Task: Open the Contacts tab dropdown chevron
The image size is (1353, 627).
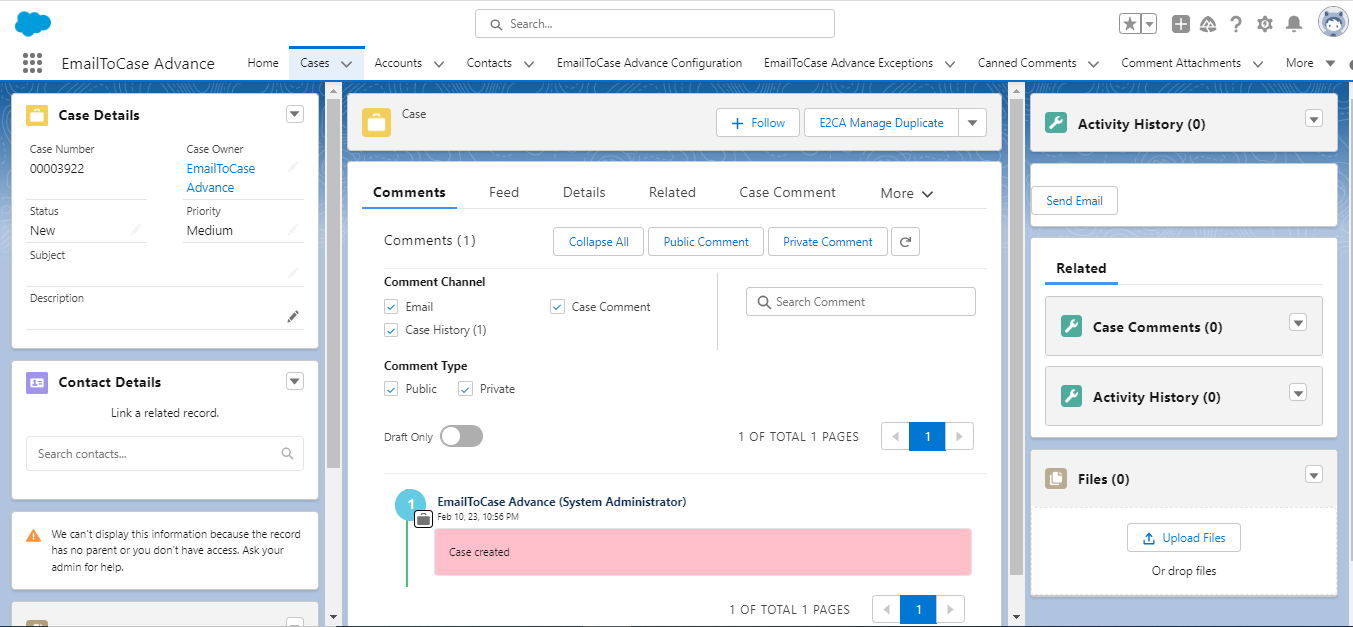Action: pos(529,64)
